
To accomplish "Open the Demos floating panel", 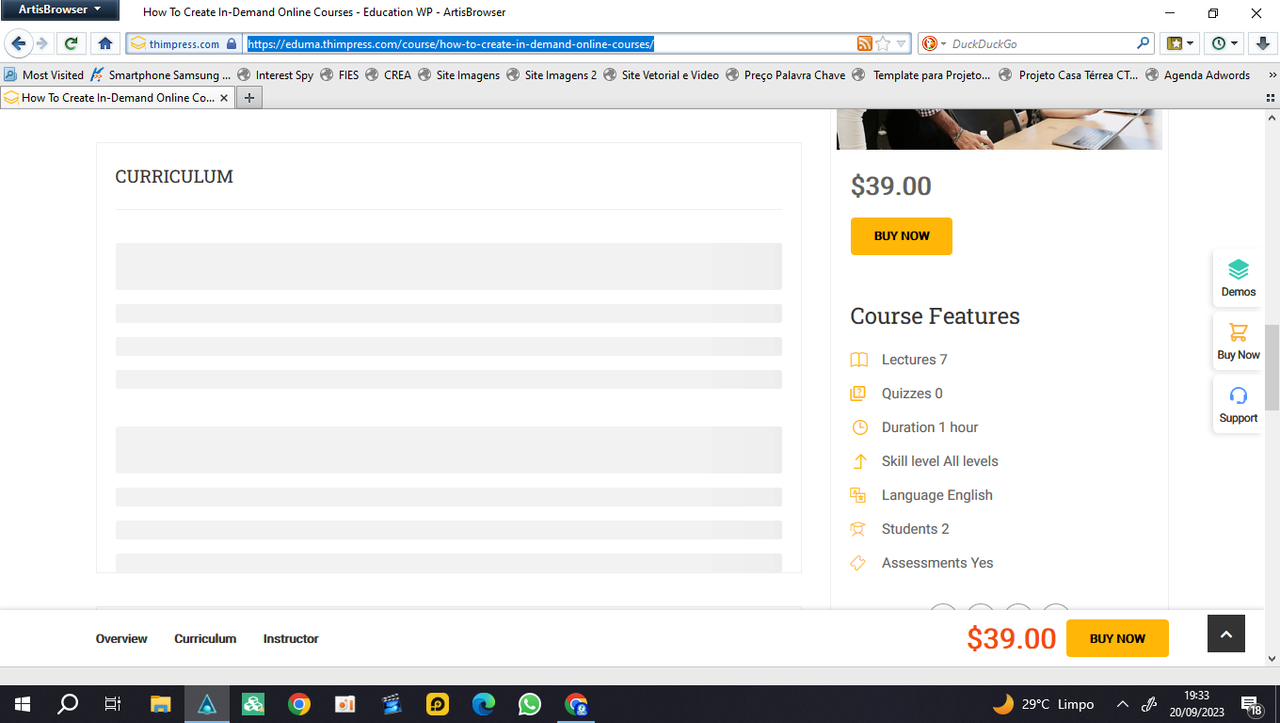I will pyautogui.click(x=1238, y=278).
